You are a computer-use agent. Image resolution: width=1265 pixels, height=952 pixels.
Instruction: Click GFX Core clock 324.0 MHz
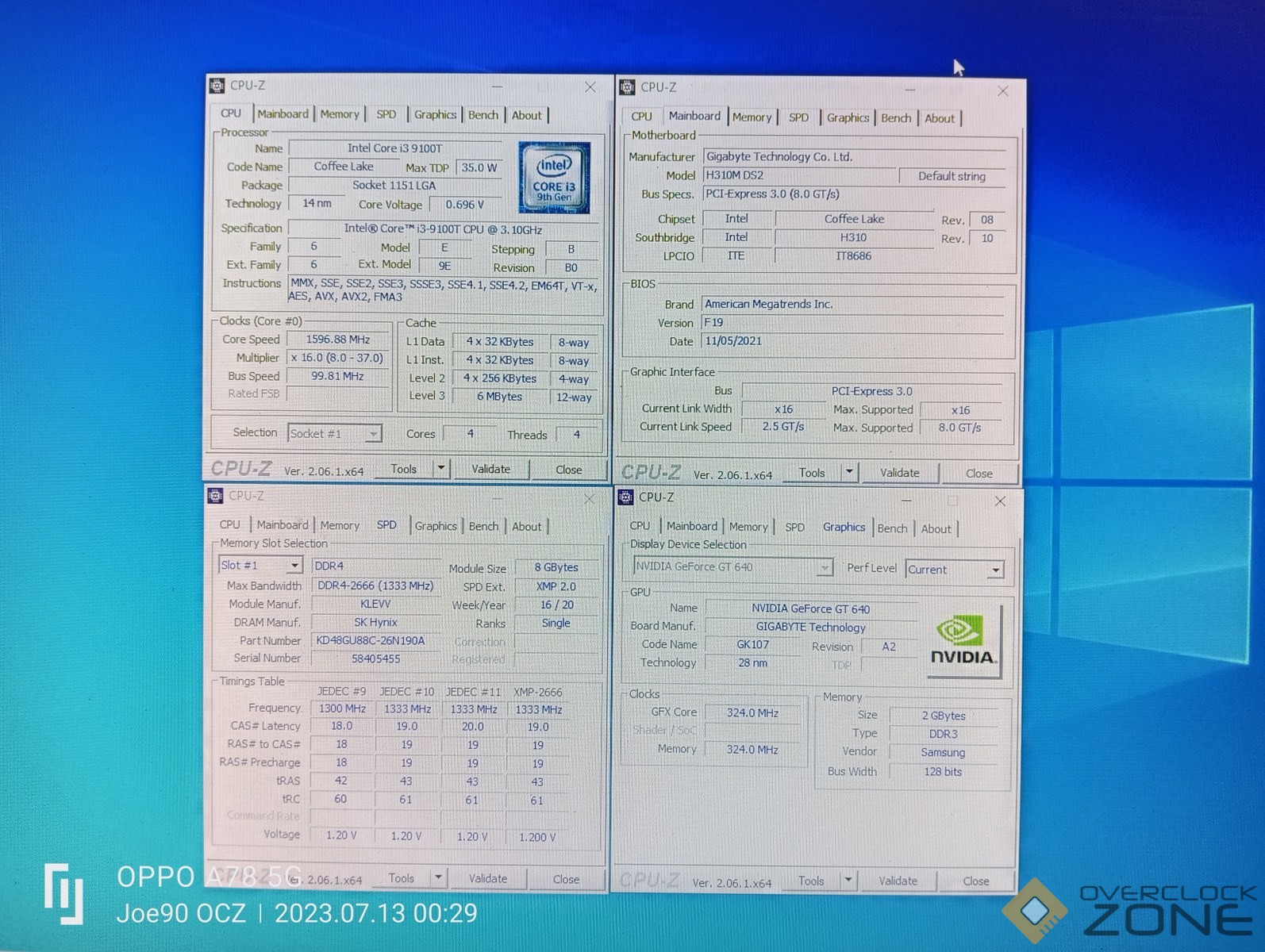pyautogui.click(x=752, y=712)
